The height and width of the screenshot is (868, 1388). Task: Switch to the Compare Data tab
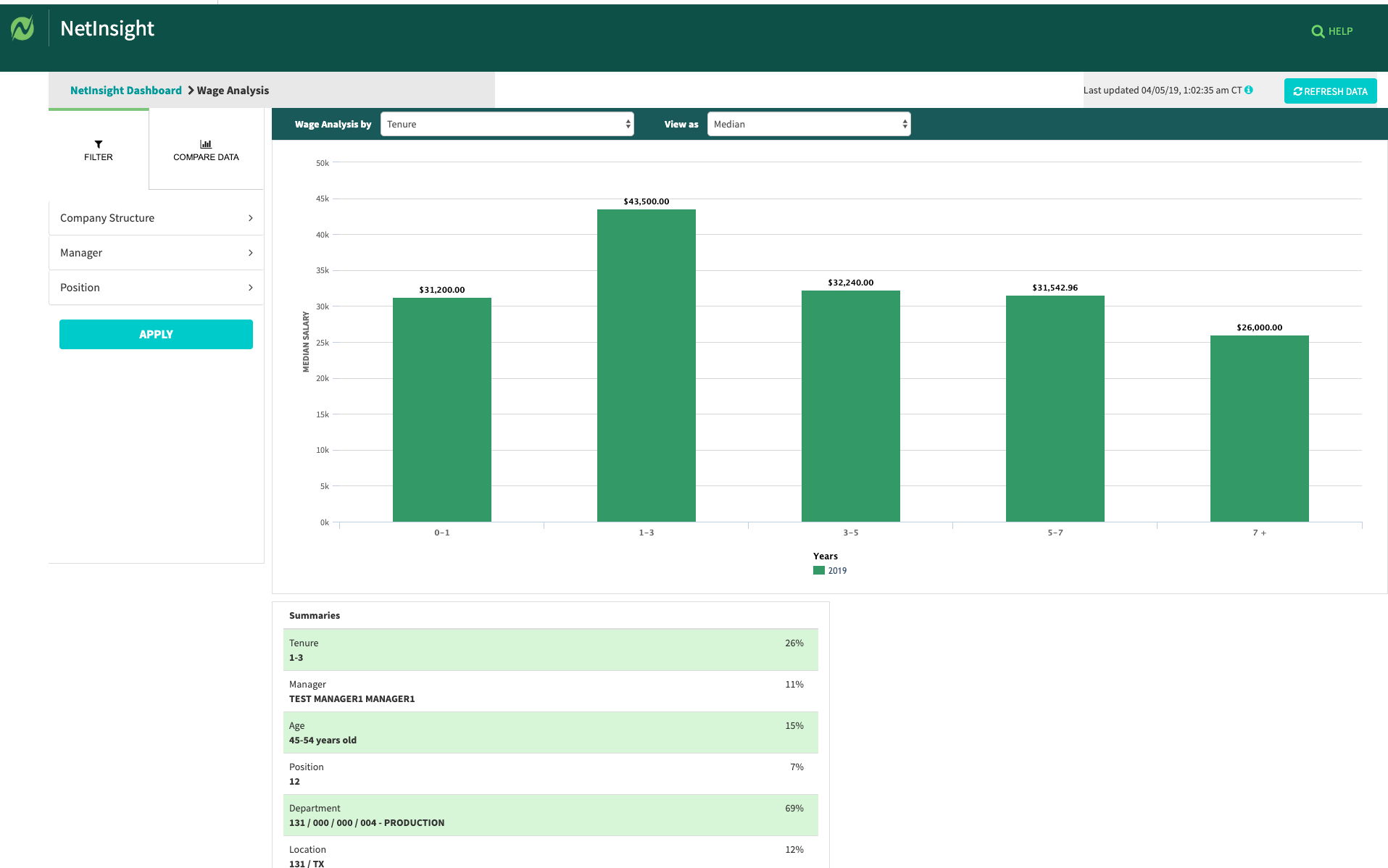coord(206,151)
